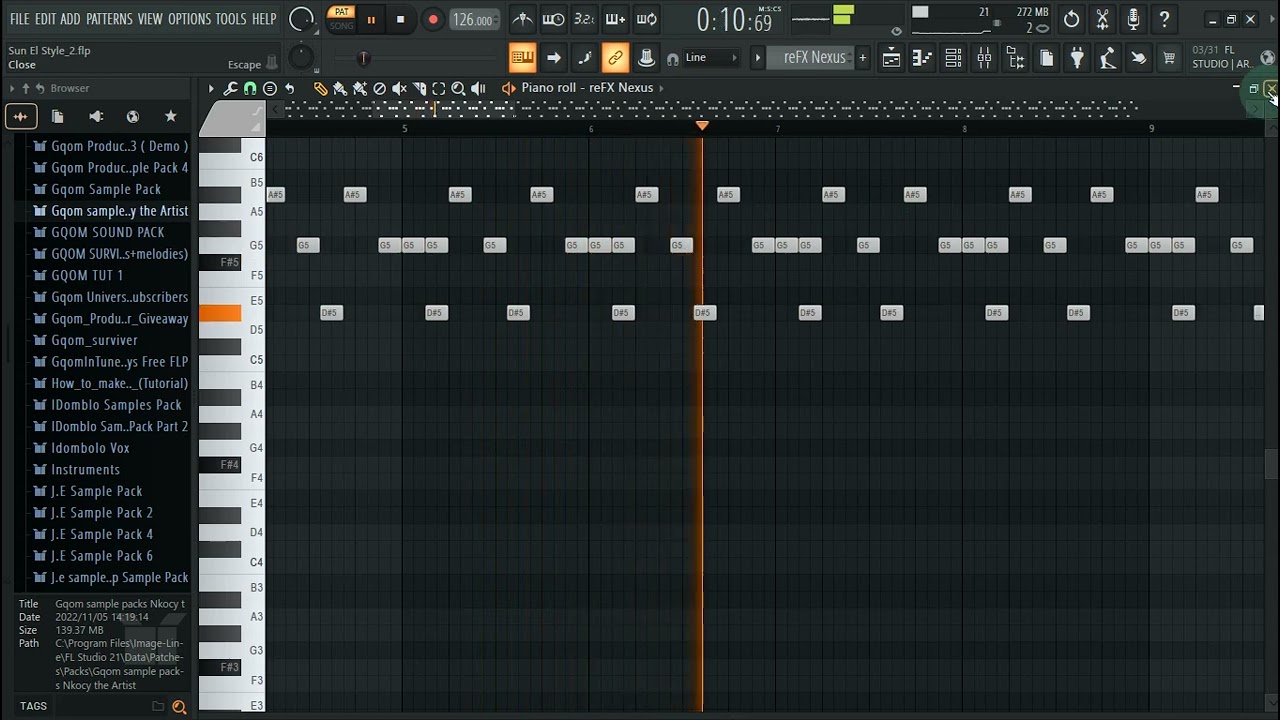The height and width of the screenshot is (720, 1280).
Task: Select the Mute tool in piano roll
Action: coord(399,89)
